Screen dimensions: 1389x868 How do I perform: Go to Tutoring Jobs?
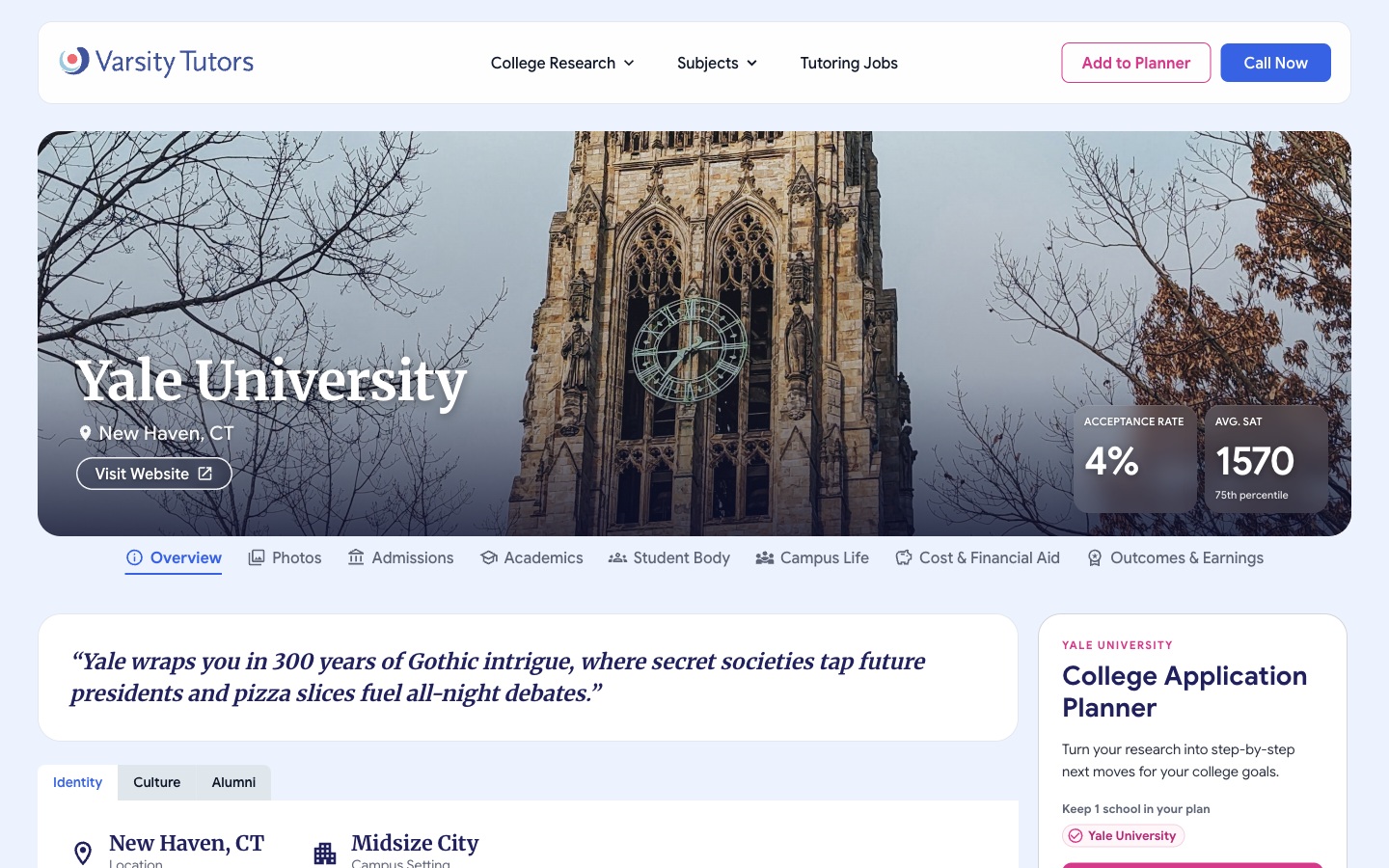click(x=849, y=63)
